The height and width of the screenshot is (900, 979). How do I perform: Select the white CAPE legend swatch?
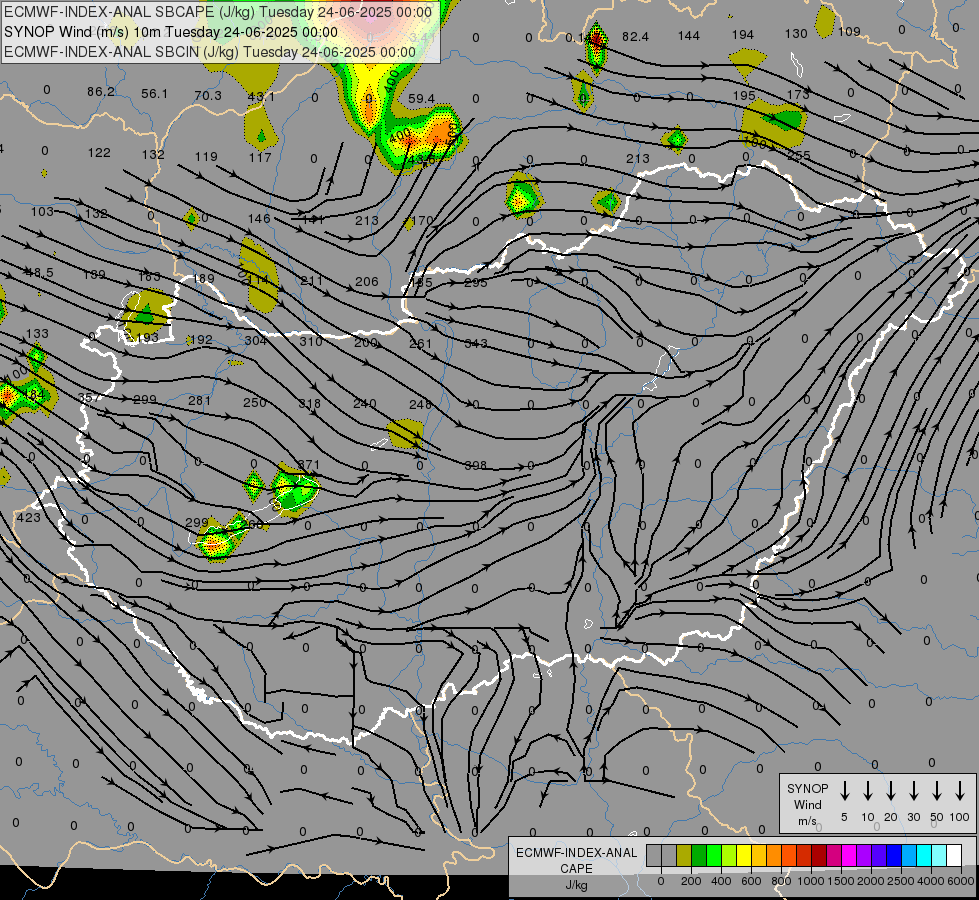(x=954, y=855)
